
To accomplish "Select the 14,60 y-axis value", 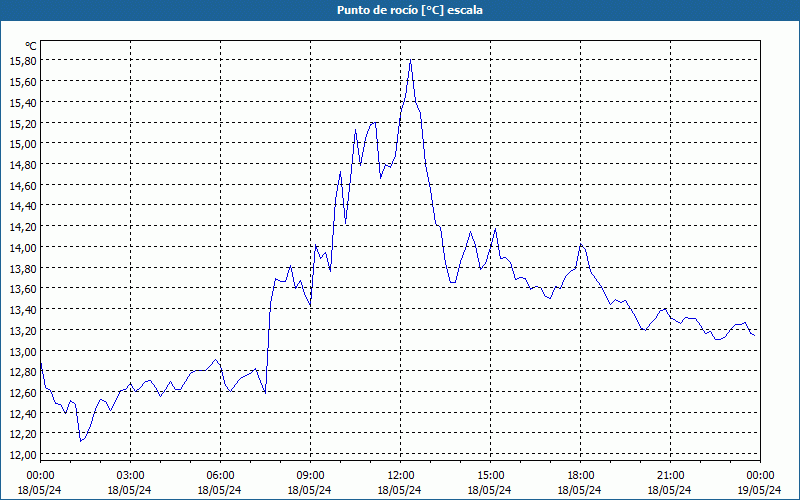I will [23, 185].
